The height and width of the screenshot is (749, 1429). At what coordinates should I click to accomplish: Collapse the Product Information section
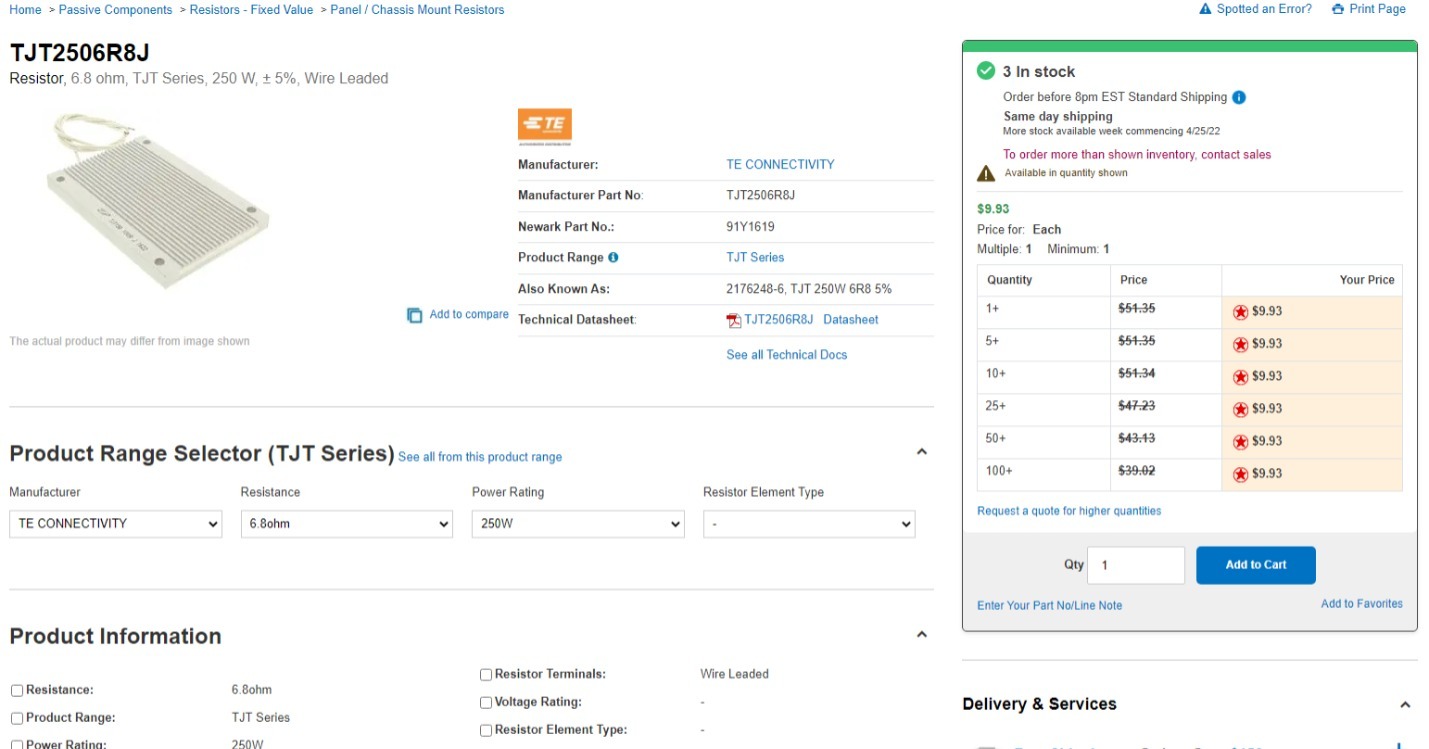[x=922, y=634]
